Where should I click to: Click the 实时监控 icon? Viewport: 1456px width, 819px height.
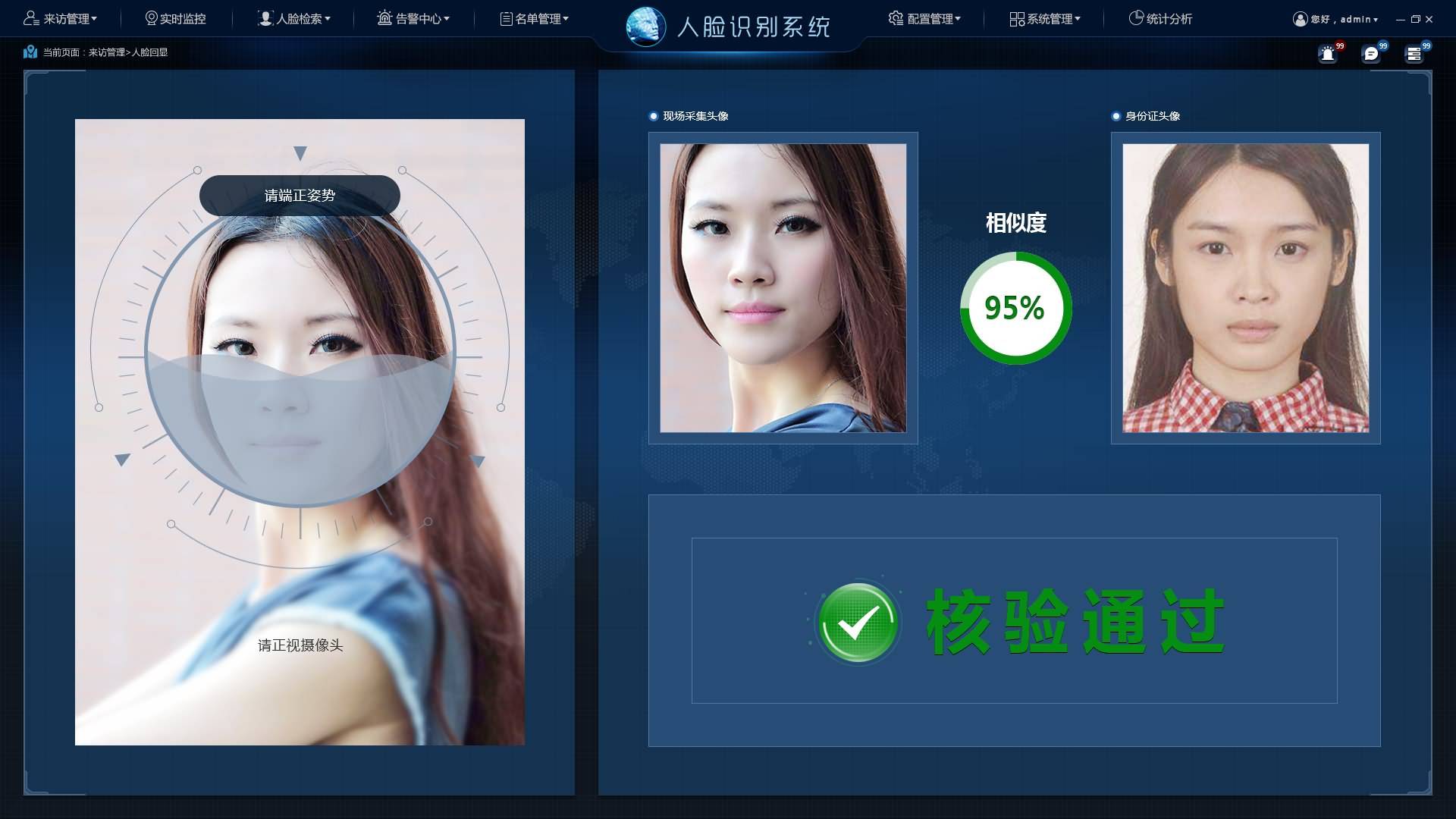click(151, 18)
